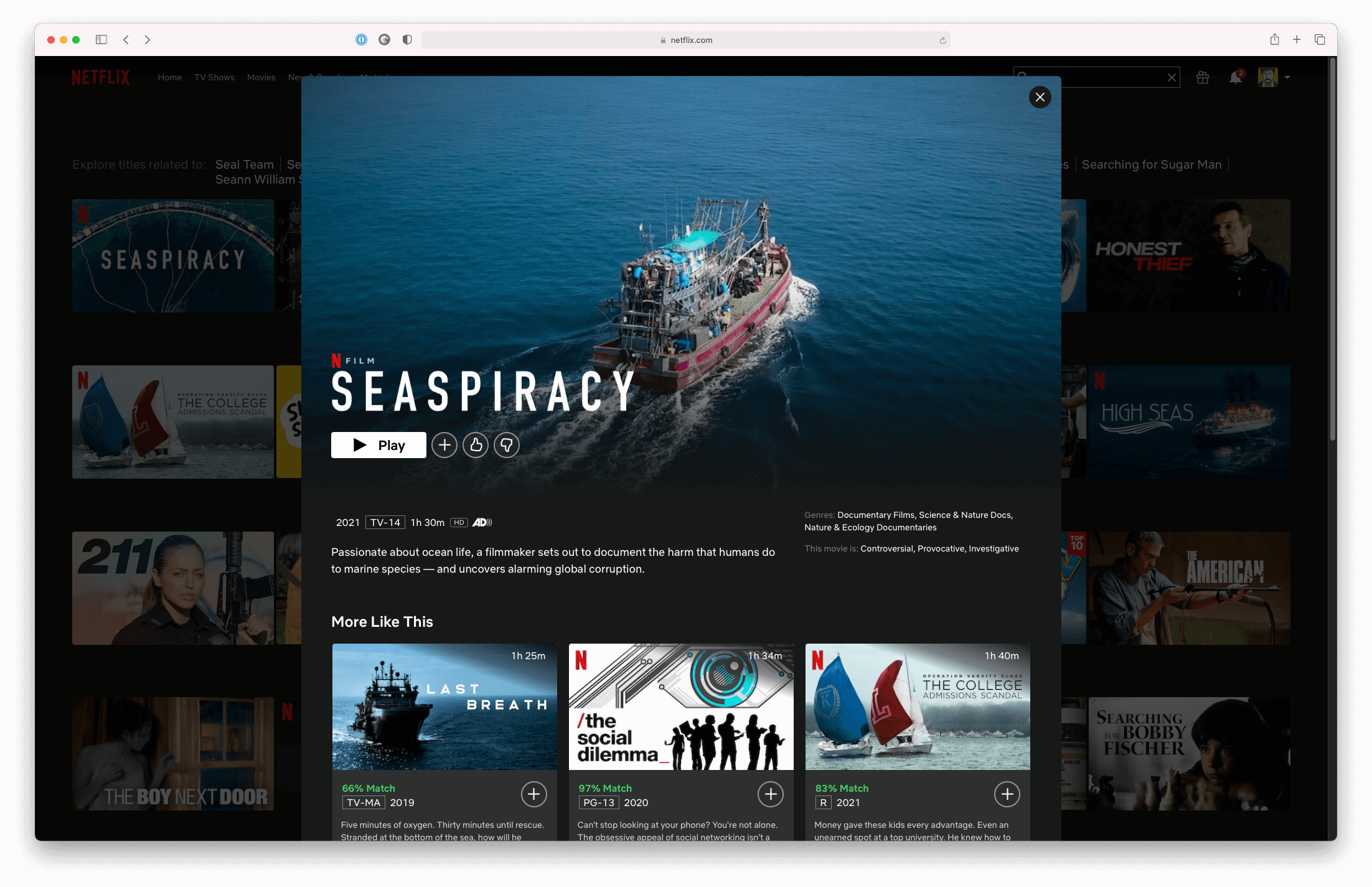
Task: Open The Boy Next Door tile
Action: pos(173,754)
